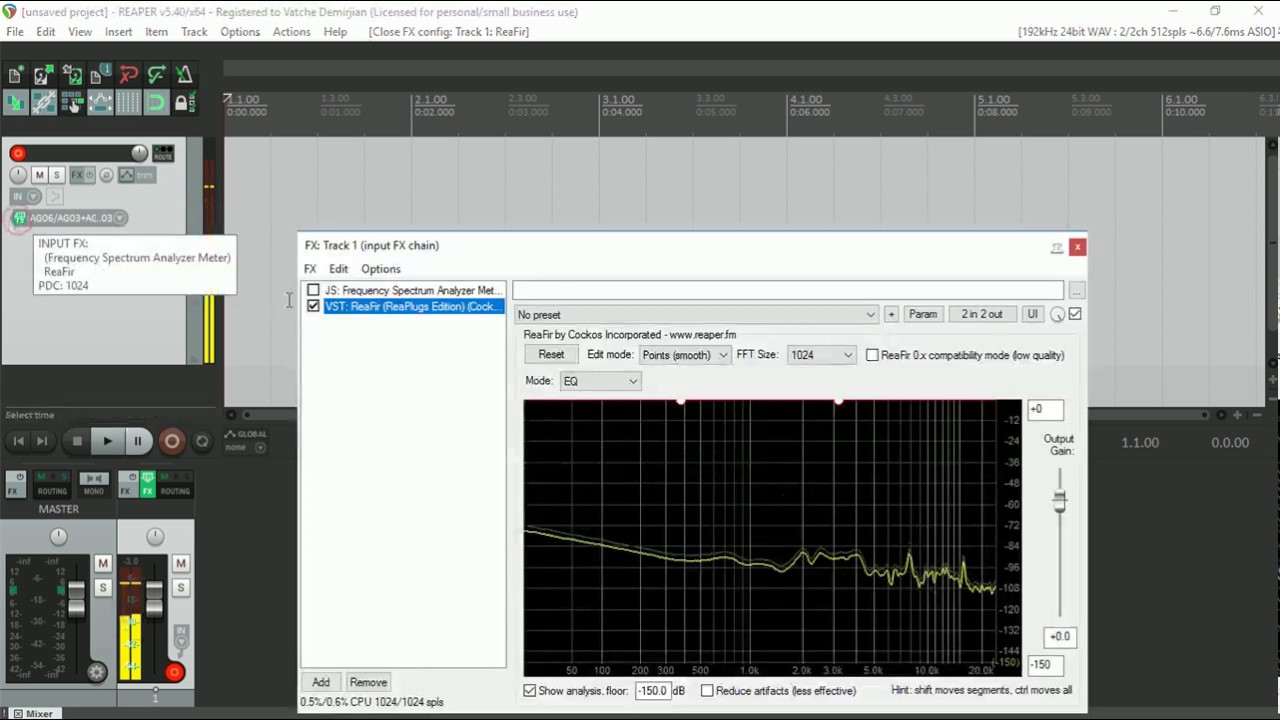Toggle Show analysis floor checkbox
Screen dimensions: 1280x720
530,690
